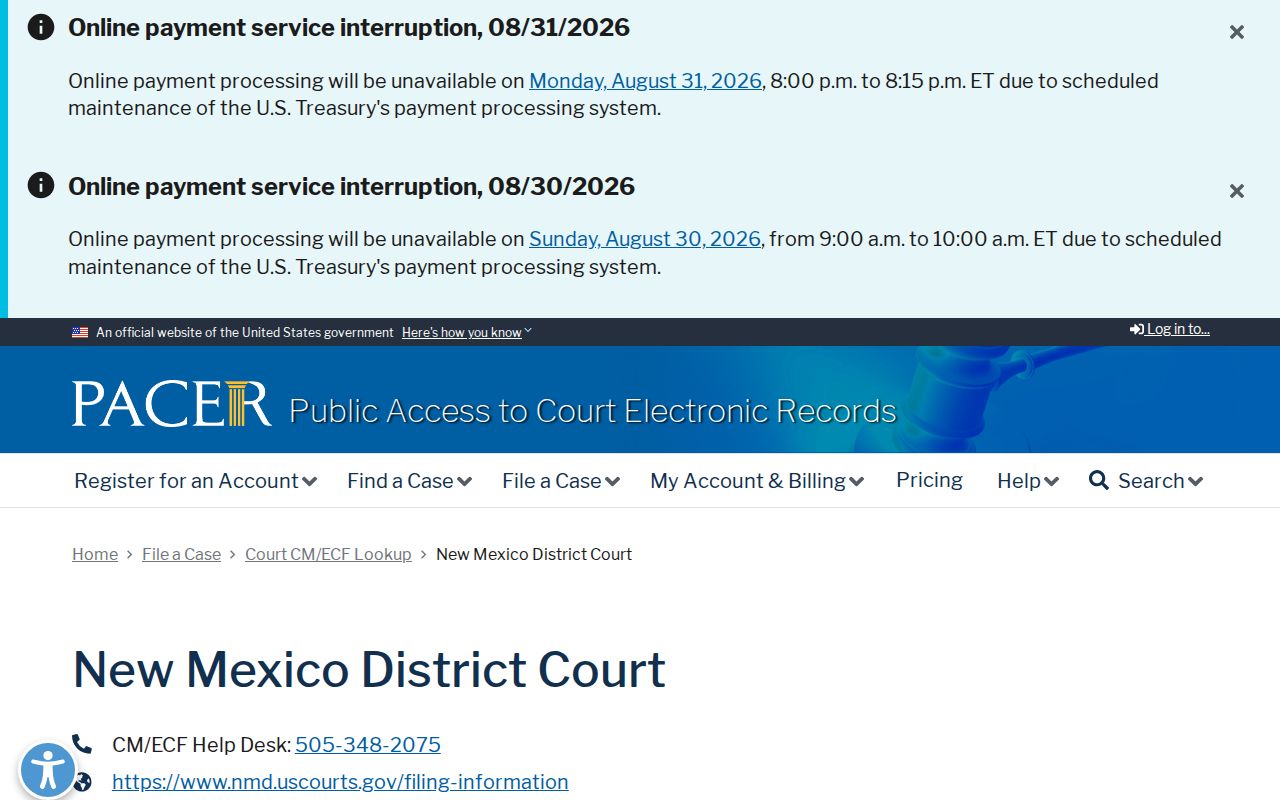Click "An official website of the United States government" text
The image size is (1280, 800).
245,333
